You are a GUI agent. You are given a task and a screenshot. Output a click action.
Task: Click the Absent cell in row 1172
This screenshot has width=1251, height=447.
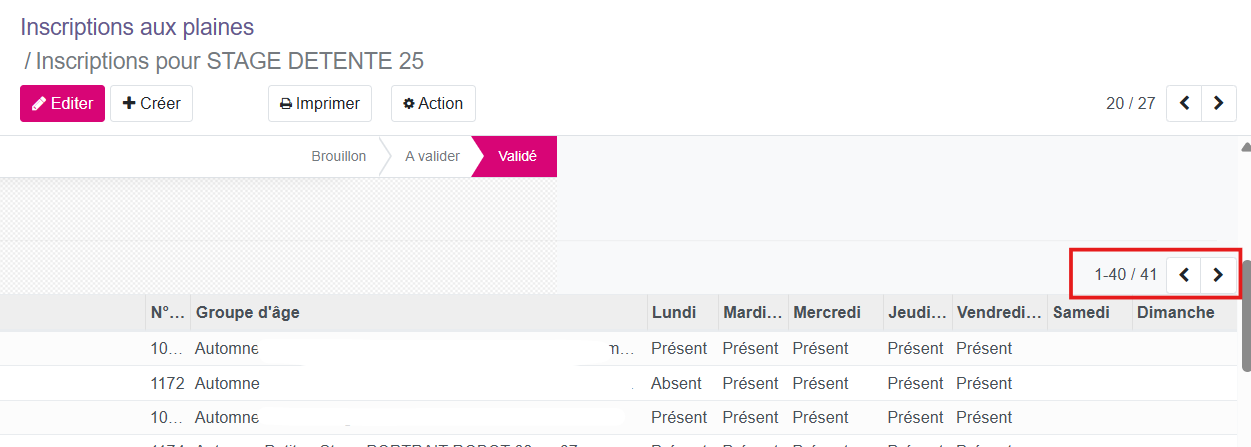click(x=676, y=383)
